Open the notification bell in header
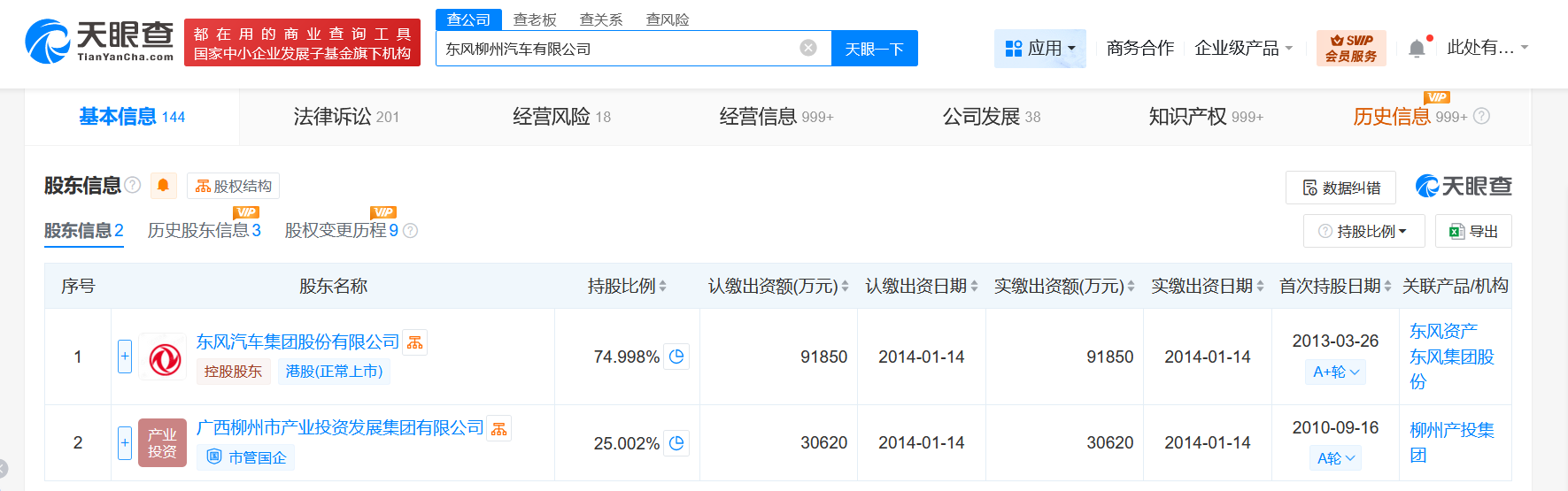This screenshot has height=491, width=1568. click(1417, 48)
